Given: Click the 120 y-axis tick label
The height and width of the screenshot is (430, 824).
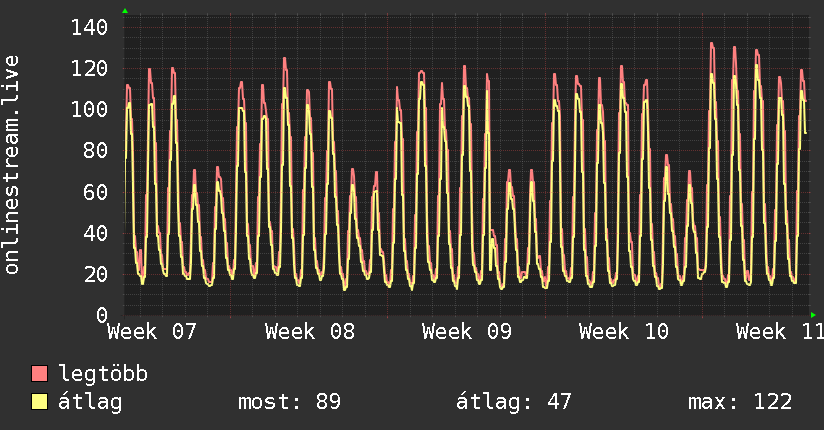Looking at the screenshot, I should coord(89,68).
